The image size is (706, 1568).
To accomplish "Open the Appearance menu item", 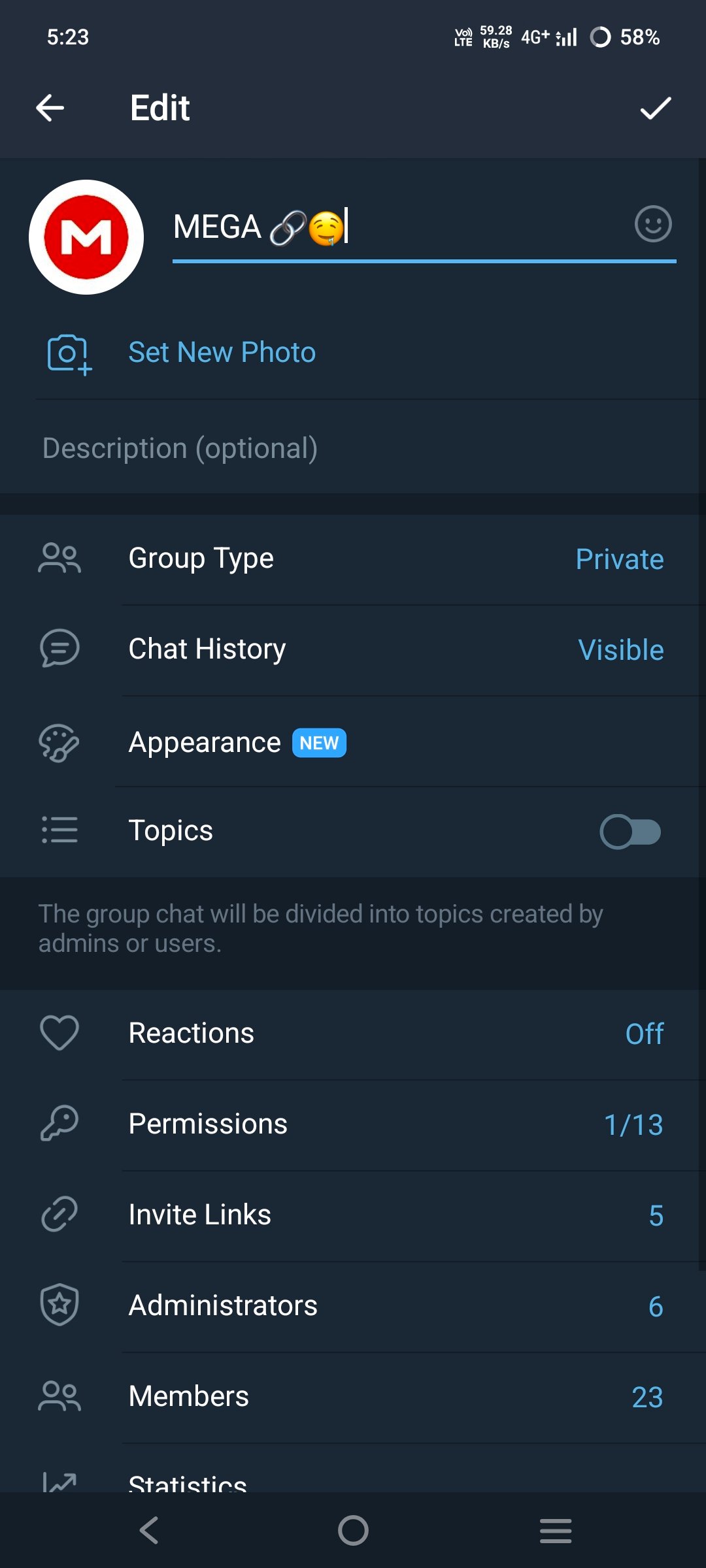I will (x=353, y=742).
